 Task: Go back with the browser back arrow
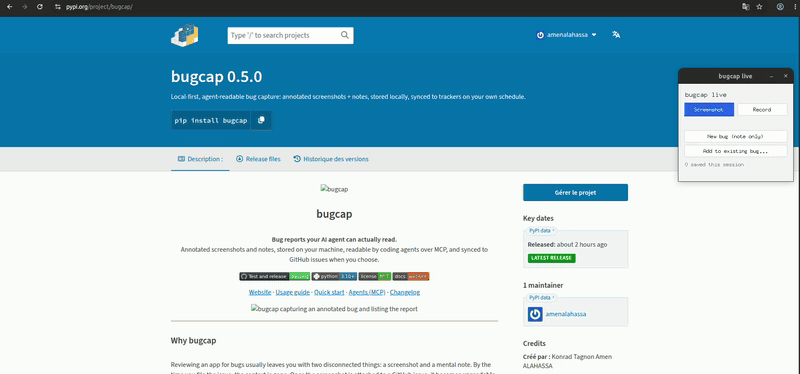(x=10, y=7)
